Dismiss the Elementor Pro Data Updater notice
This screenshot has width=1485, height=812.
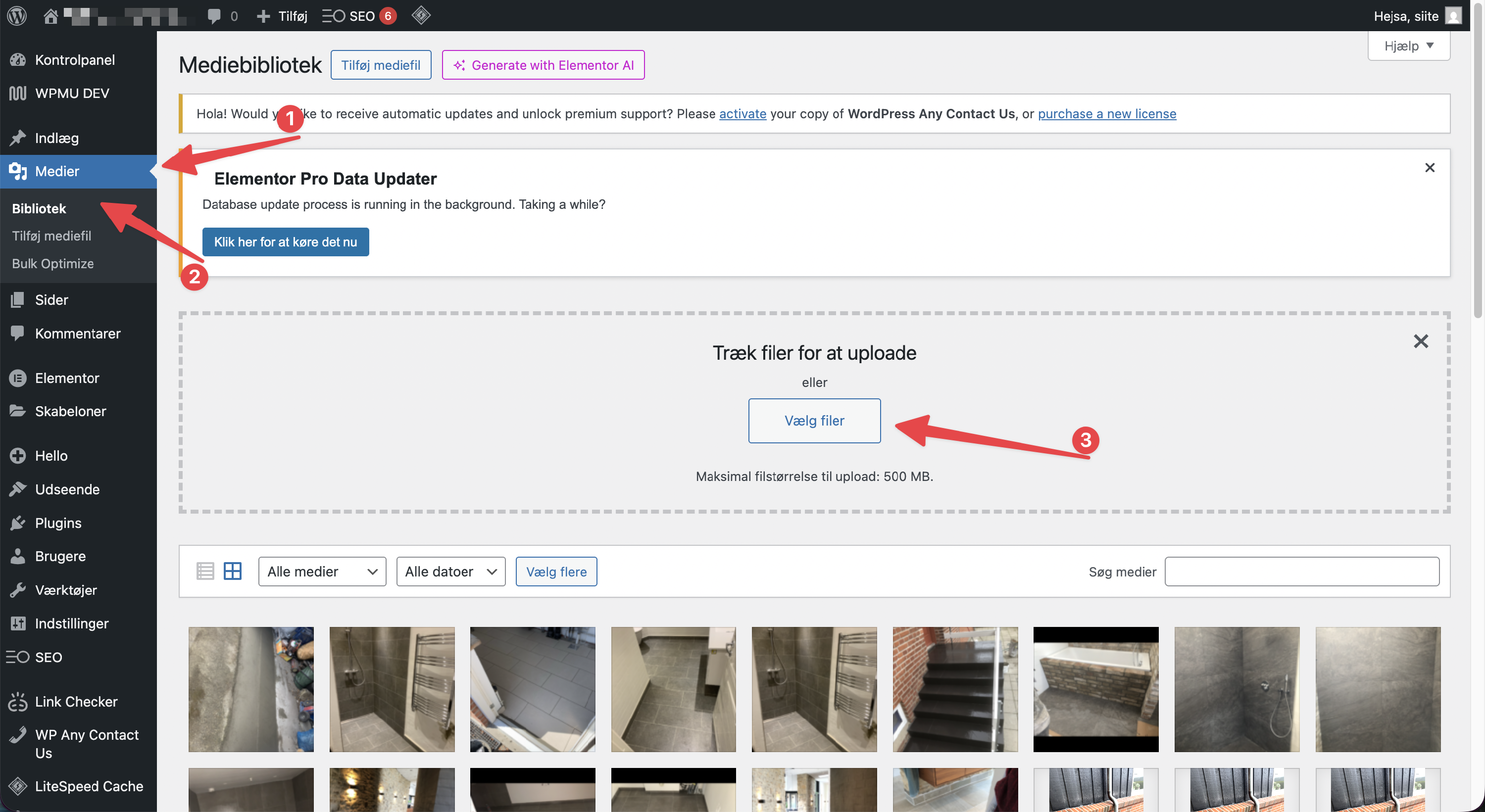point(1430,168)
